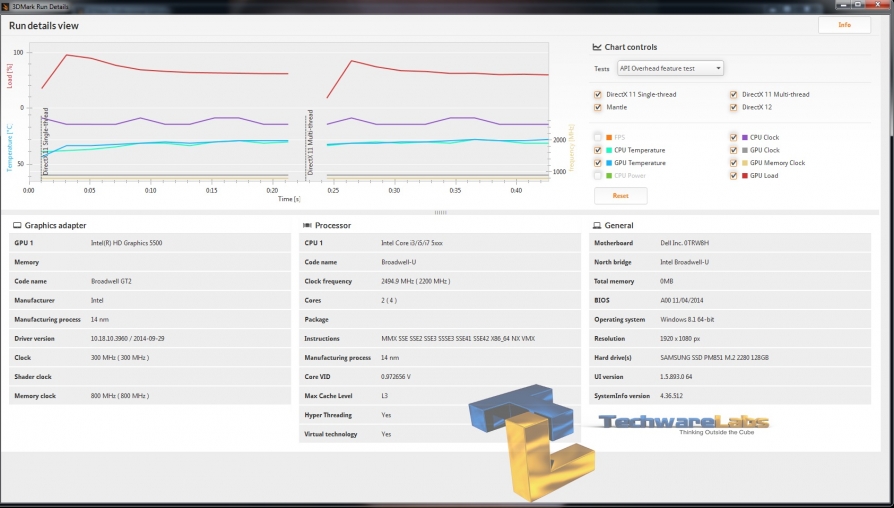Click the blue GPU Temperature color swatch
Image resolution: width=894 pixels, height=508 pixels.
(x=609, y=163)
